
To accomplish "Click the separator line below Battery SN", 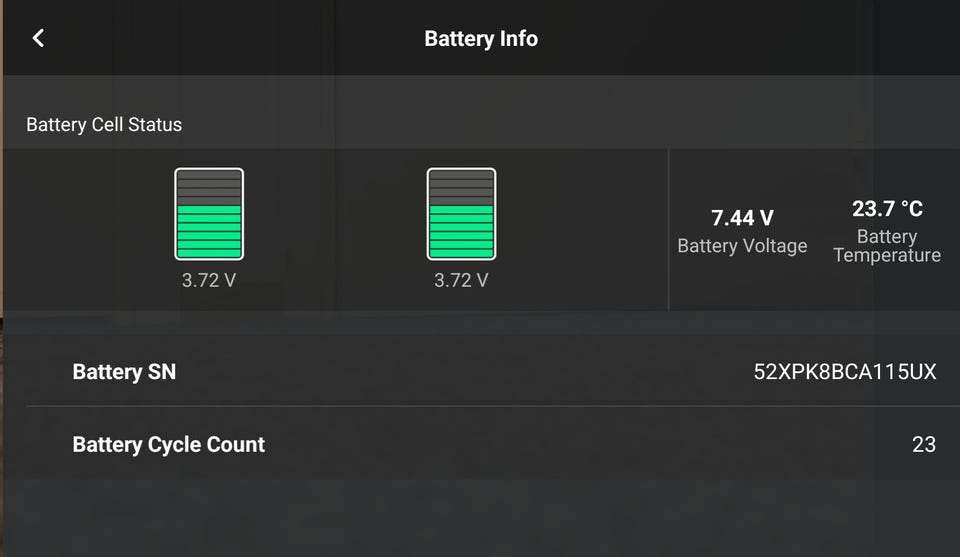I will pos(480,406).
